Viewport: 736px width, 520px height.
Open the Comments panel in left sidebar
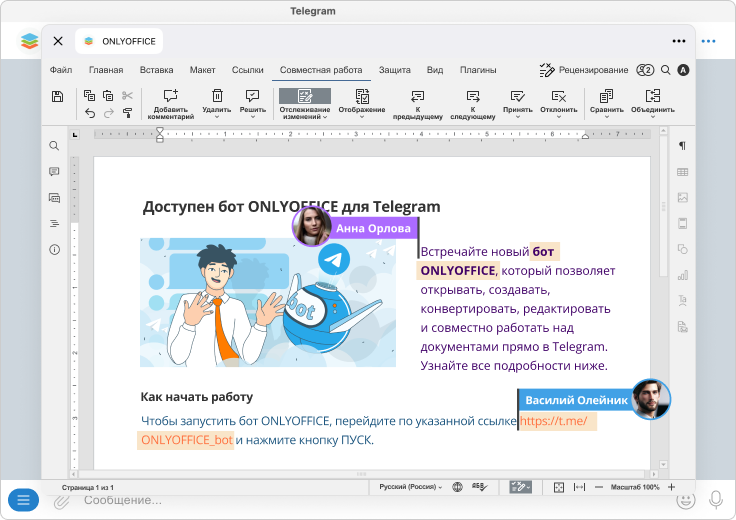coord(54,172)
